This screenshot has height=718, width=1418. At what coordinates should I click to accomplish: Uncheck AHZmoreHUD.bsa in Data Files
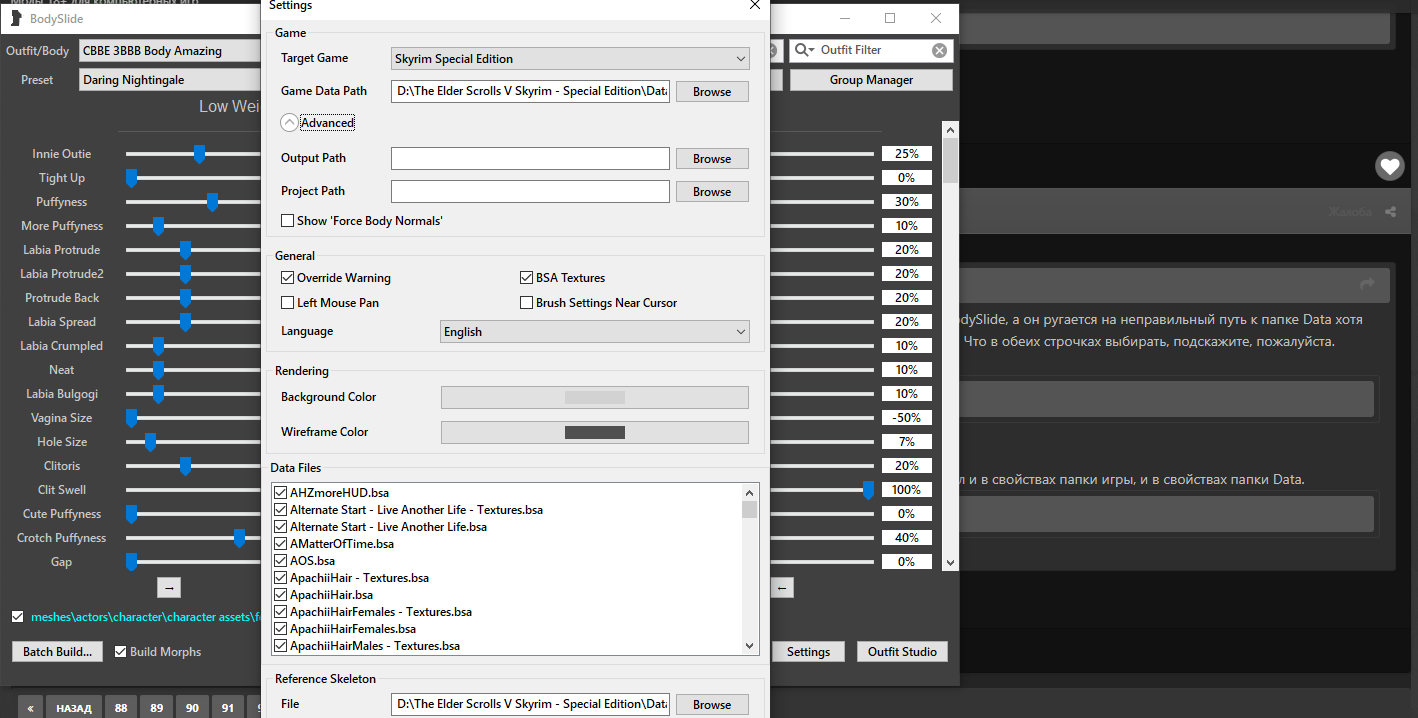click(x=280, y=493)
